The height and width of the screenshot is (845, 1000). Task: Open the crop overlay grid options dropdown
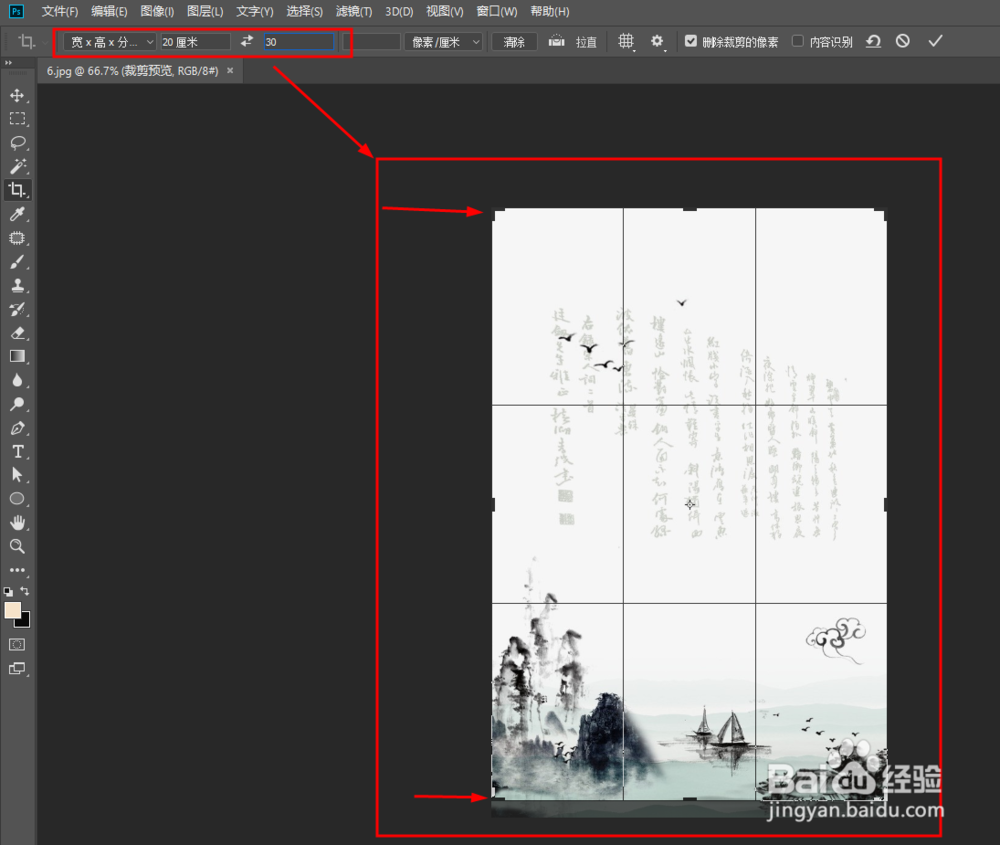click(x=628, y=41)
